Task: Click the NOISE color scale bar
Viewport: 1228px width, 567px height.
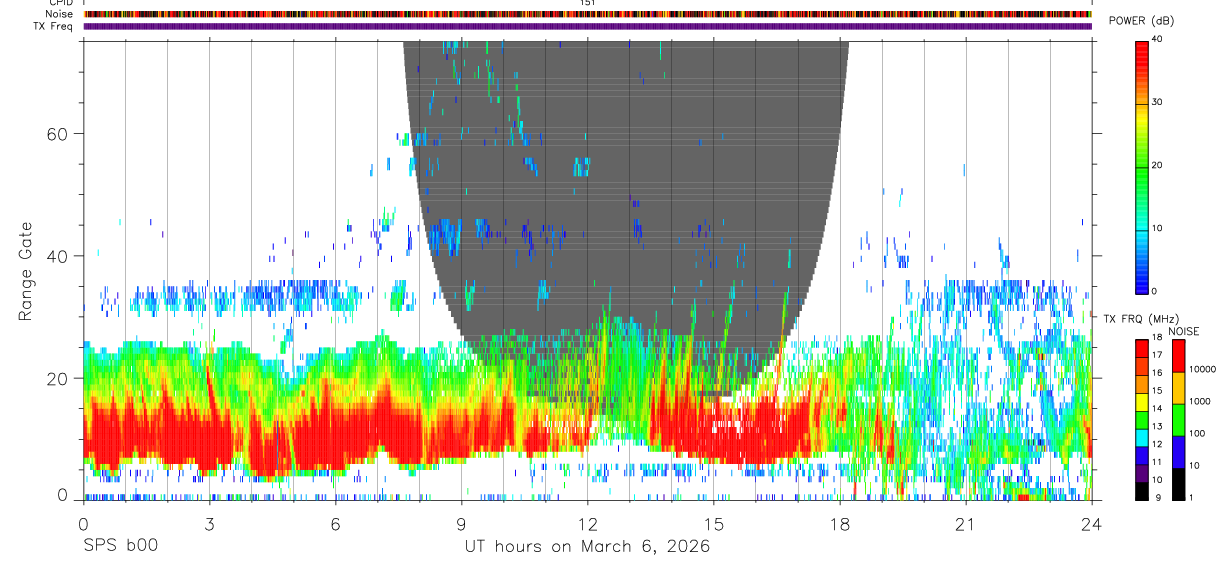Action: click(1179, 420)
